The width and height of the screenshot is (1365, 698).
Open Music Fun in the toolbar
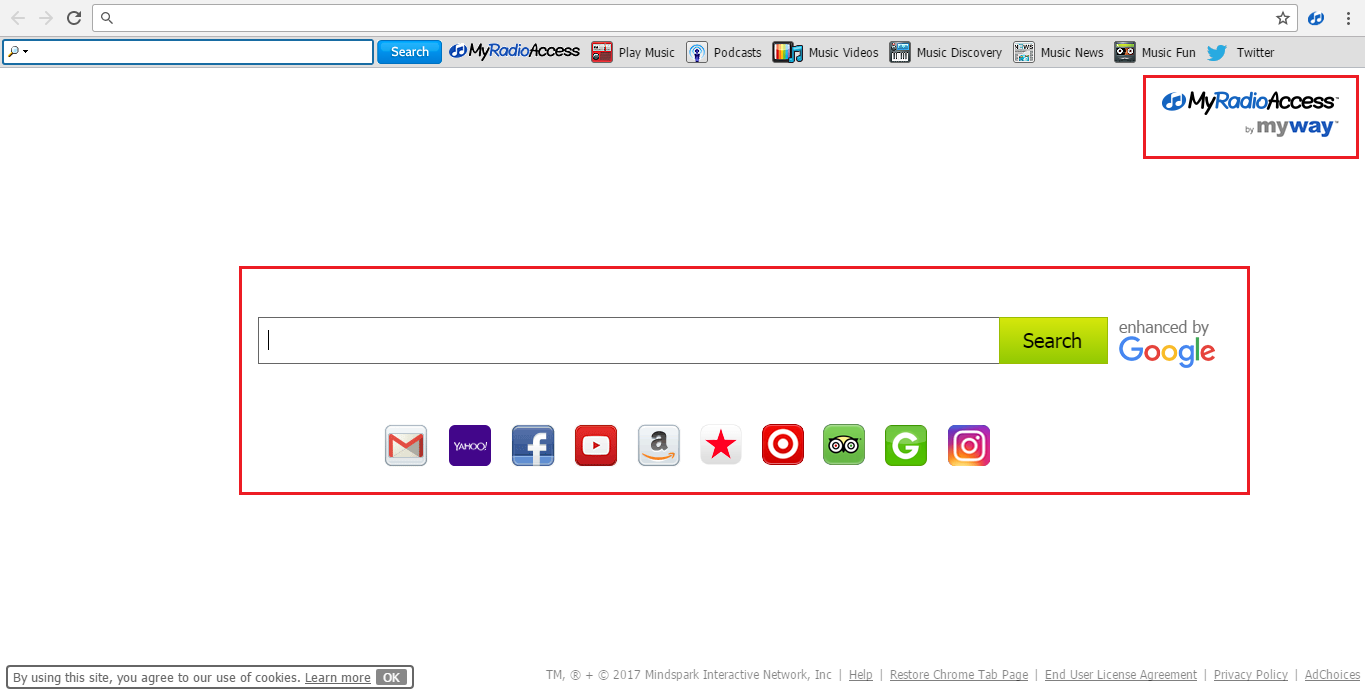pos(1155,52)
